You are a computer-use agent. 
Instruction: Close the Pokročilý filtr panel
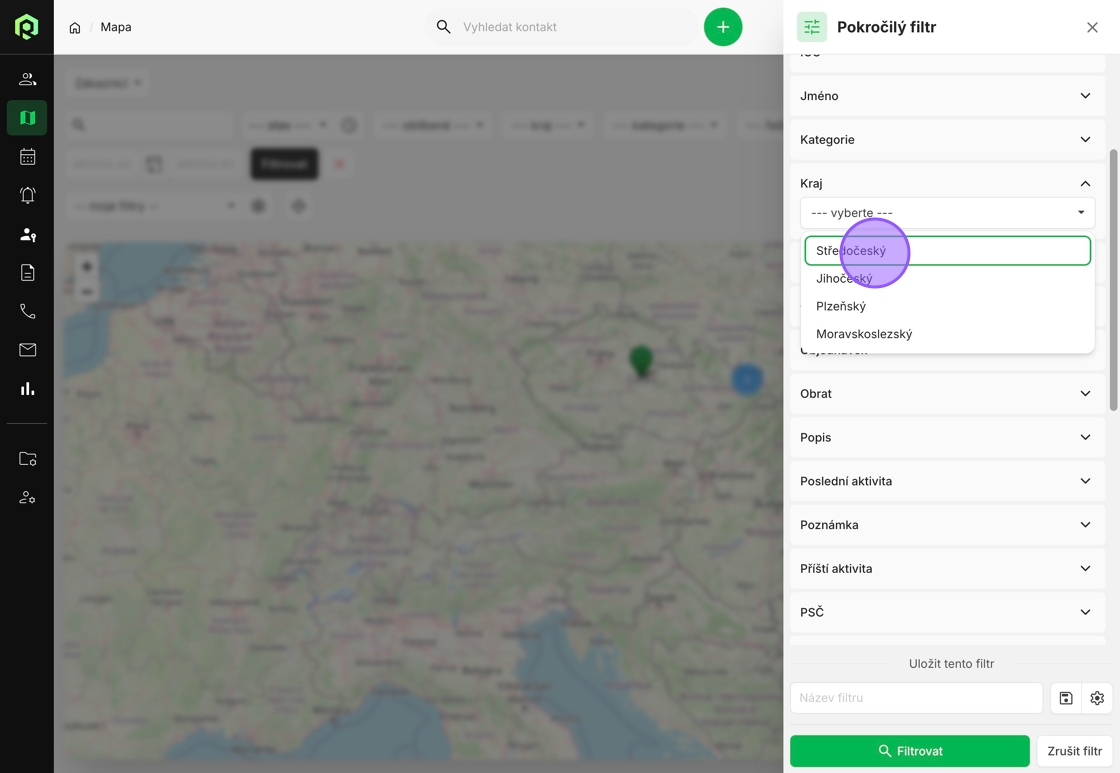1092,27
